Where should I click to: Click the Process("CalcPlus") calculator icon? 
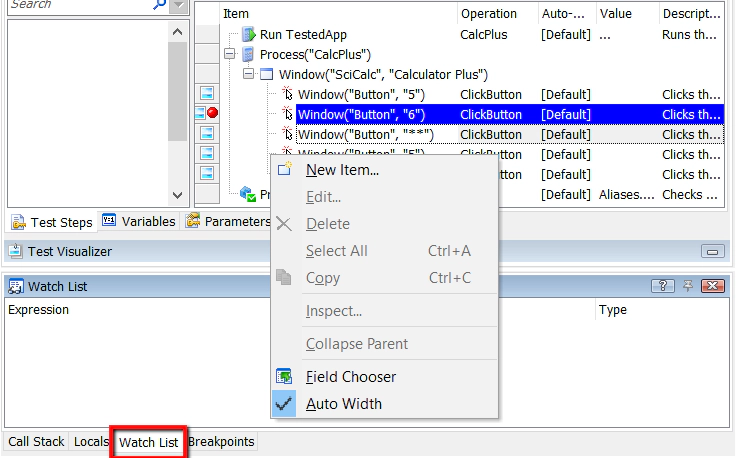point(248,54)
